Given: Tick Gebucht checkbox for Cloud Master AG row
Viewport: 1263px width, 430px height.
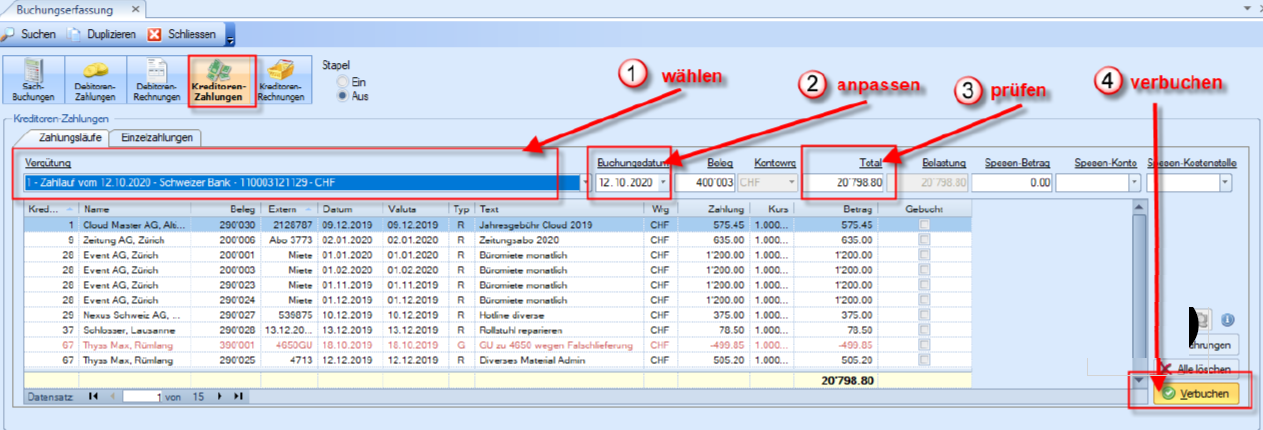Looking at the screenshot, I should pyautogui.click(x=926, y=226).
